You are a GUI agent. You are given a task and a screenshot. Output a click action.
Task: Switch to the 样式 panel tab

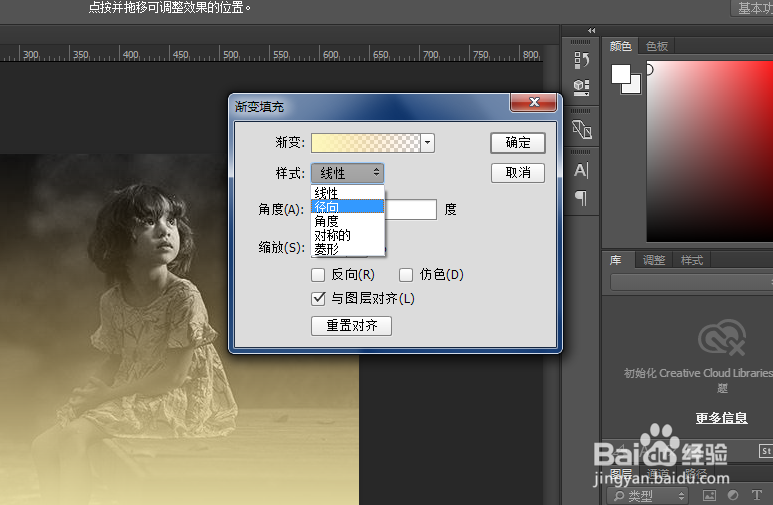point(692,260)
